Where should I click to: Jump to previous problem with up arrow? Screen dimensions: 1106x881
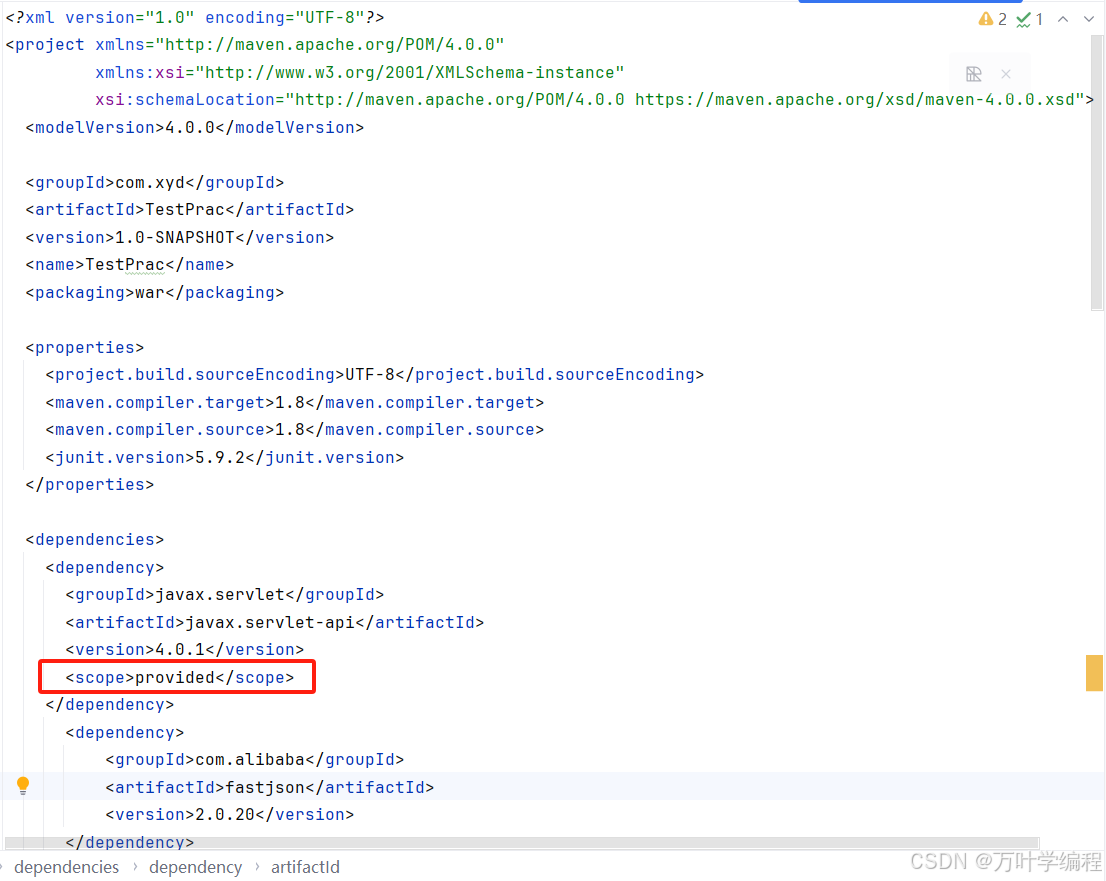pyautogui.click(x=1063, y=18)
